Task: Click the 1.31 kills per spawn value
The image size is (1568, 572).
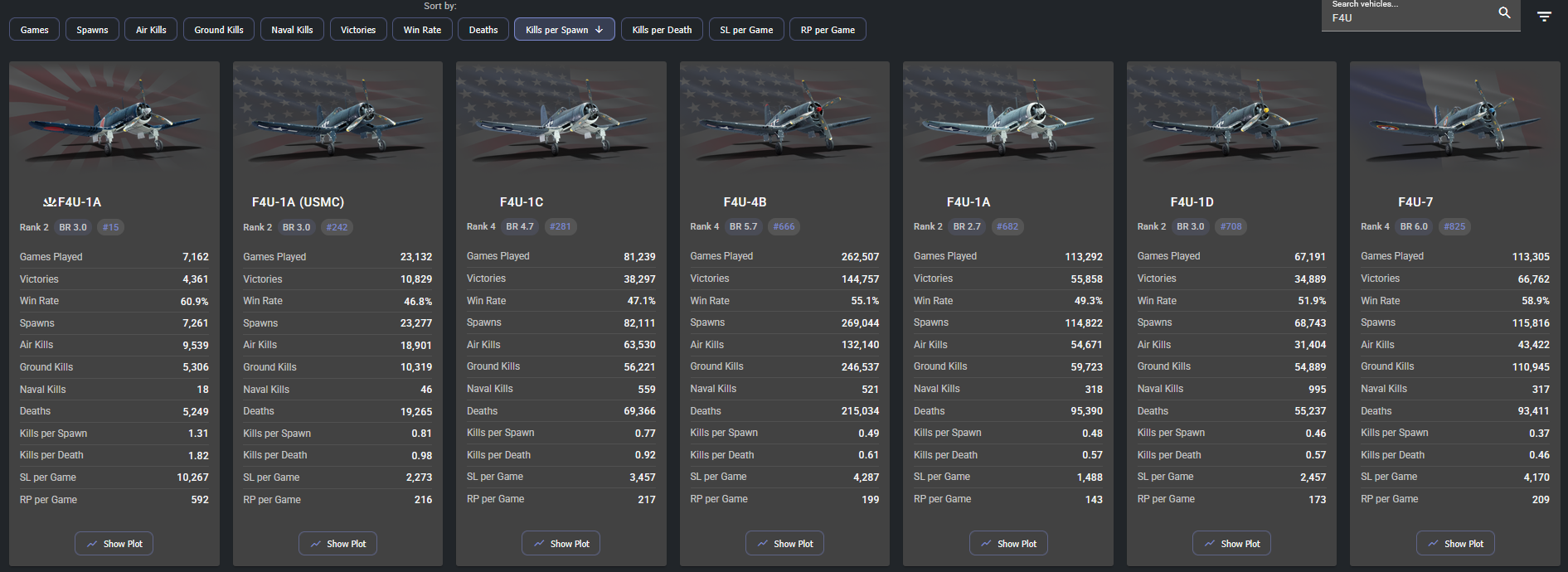Action: coord(198,434)
